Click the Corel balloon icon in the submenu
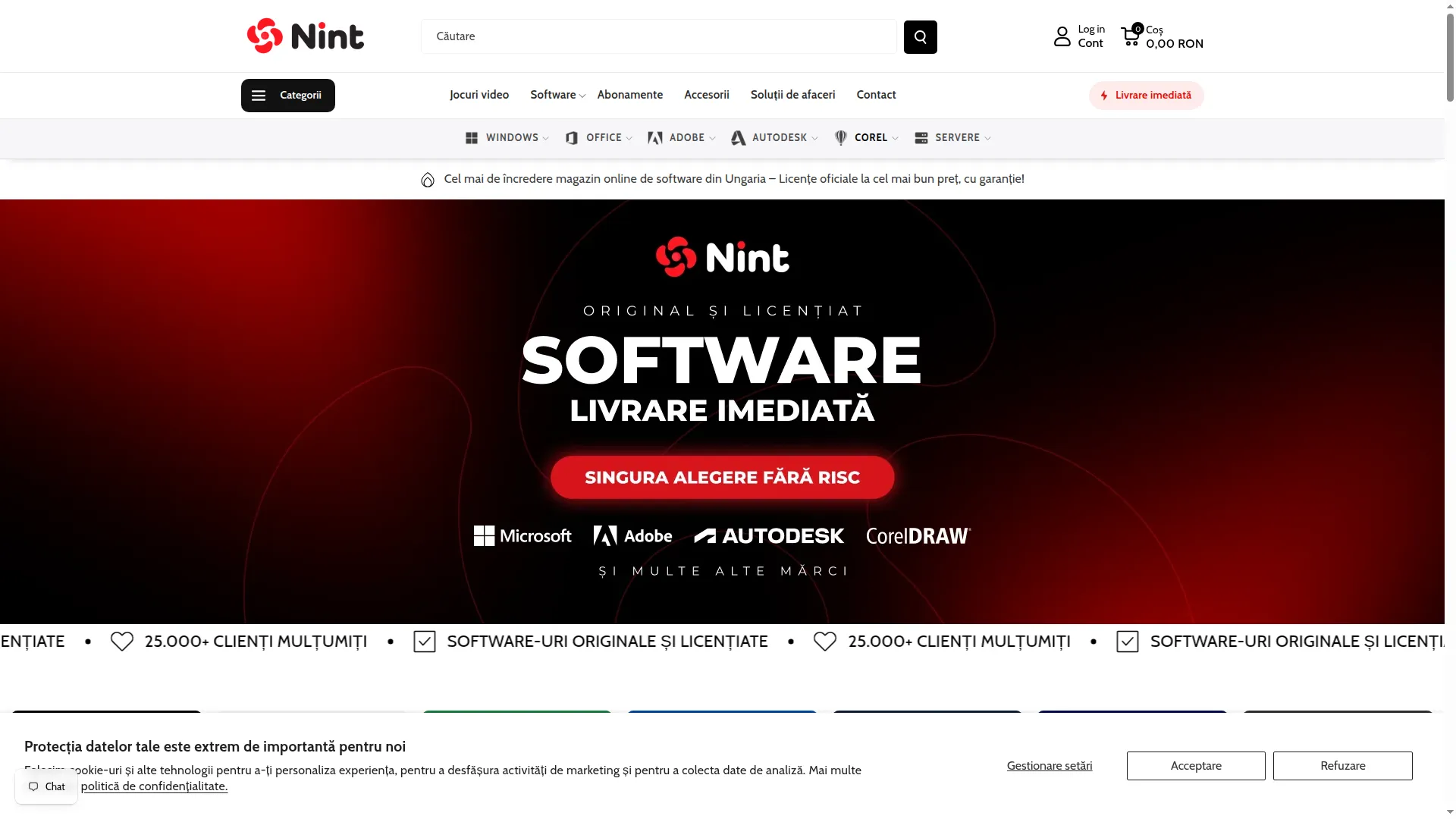 pyautogui.click(x=841, y=138)
